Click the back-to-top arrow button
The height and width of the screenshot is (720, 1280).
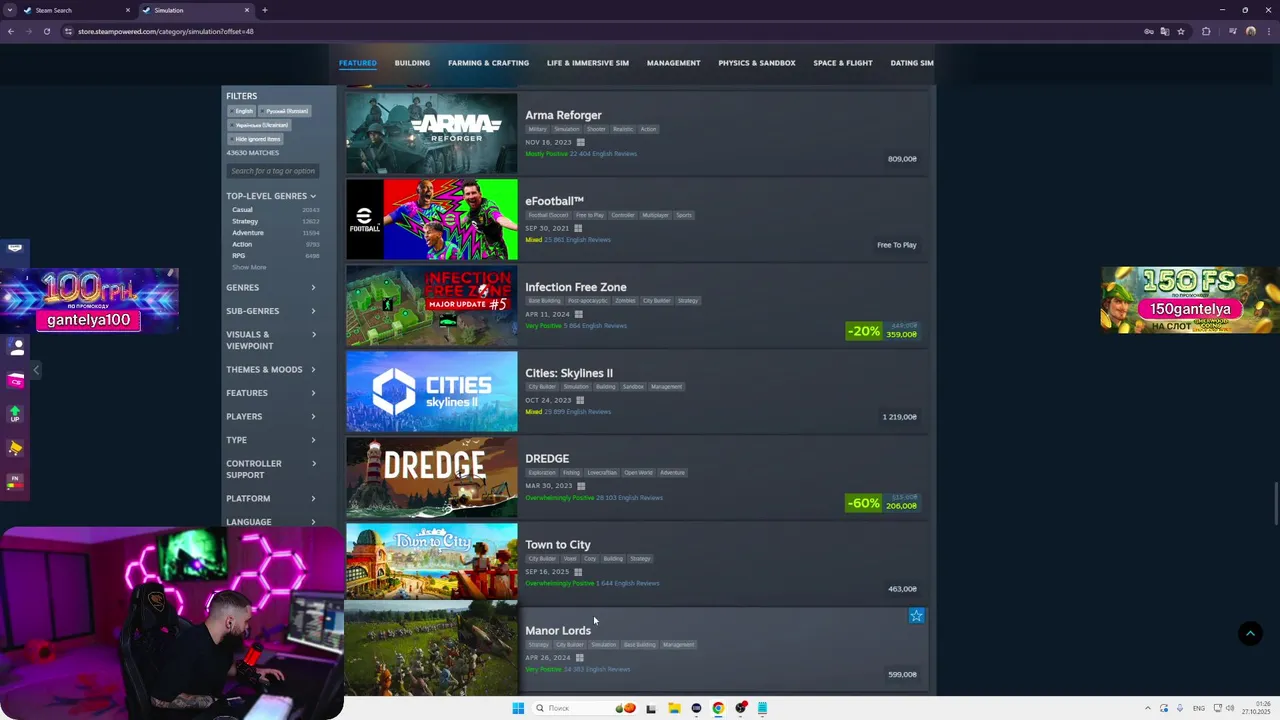[x=1250, y=633]
